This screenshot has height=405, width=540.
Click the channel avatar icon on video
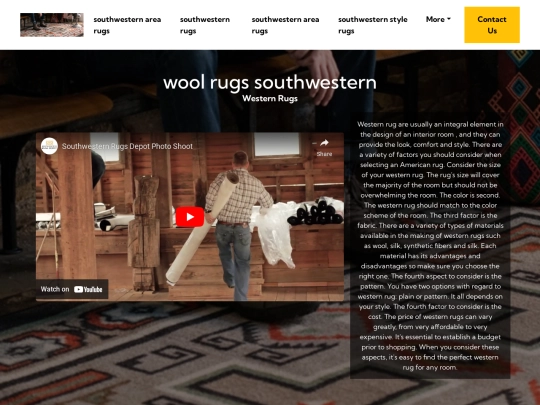pyautogui.click(x=49, y=146)
